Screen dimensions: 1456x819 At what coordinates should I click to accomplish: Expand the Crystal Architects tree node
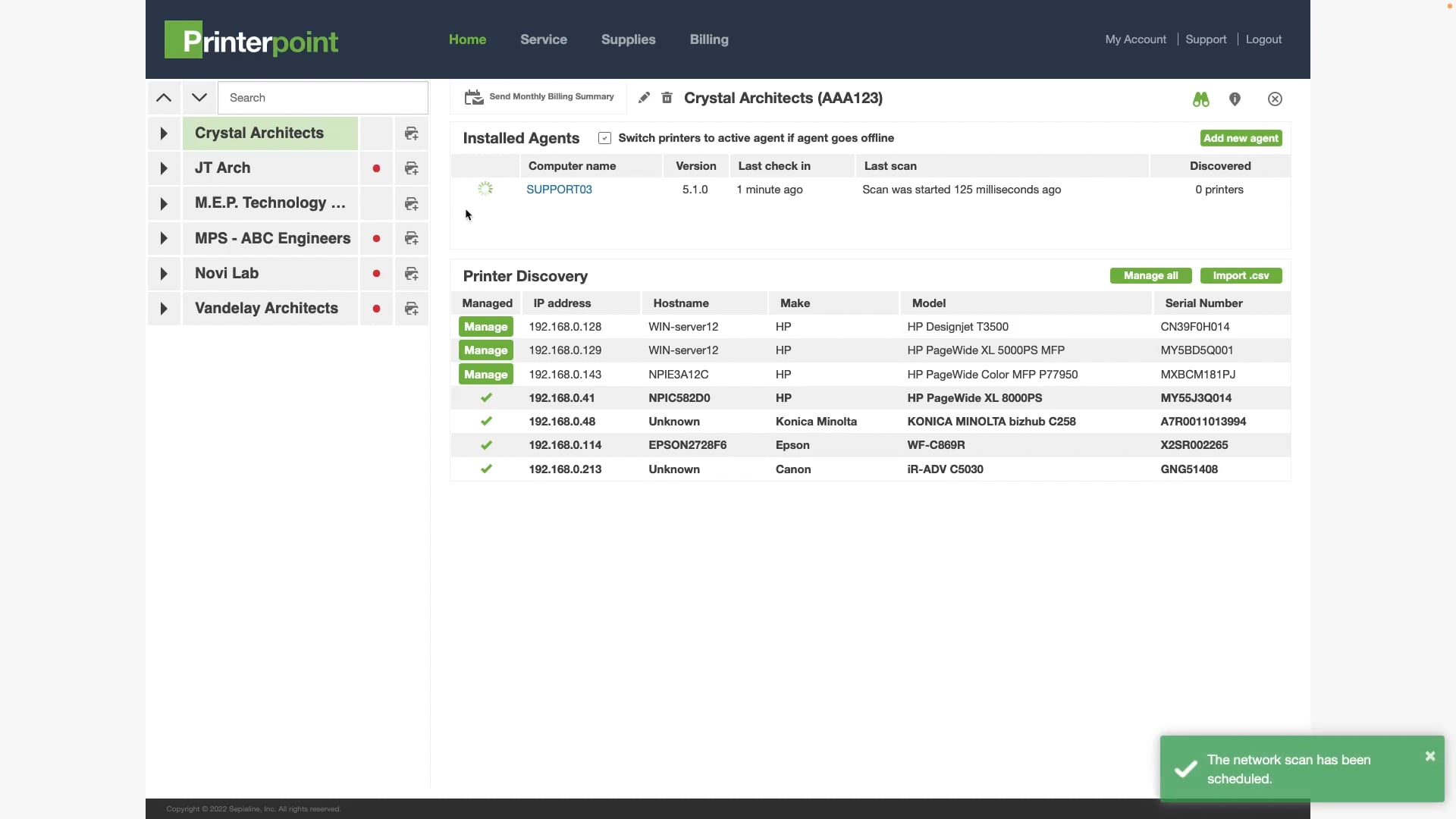coord(164,133)
